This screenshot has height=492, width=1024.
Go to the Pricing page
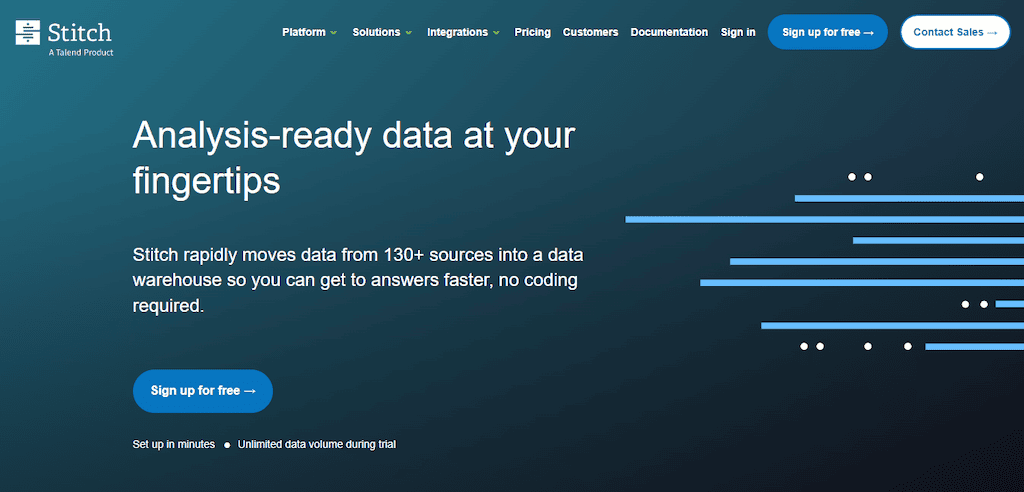click(532, 32)
